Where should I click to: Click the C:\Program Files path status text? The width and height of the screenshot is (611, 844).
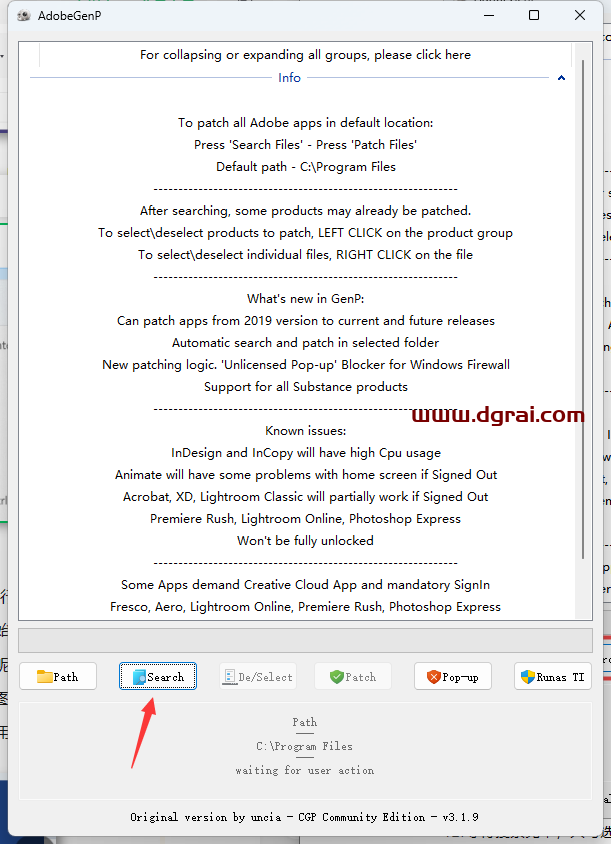tap(304, 746)
